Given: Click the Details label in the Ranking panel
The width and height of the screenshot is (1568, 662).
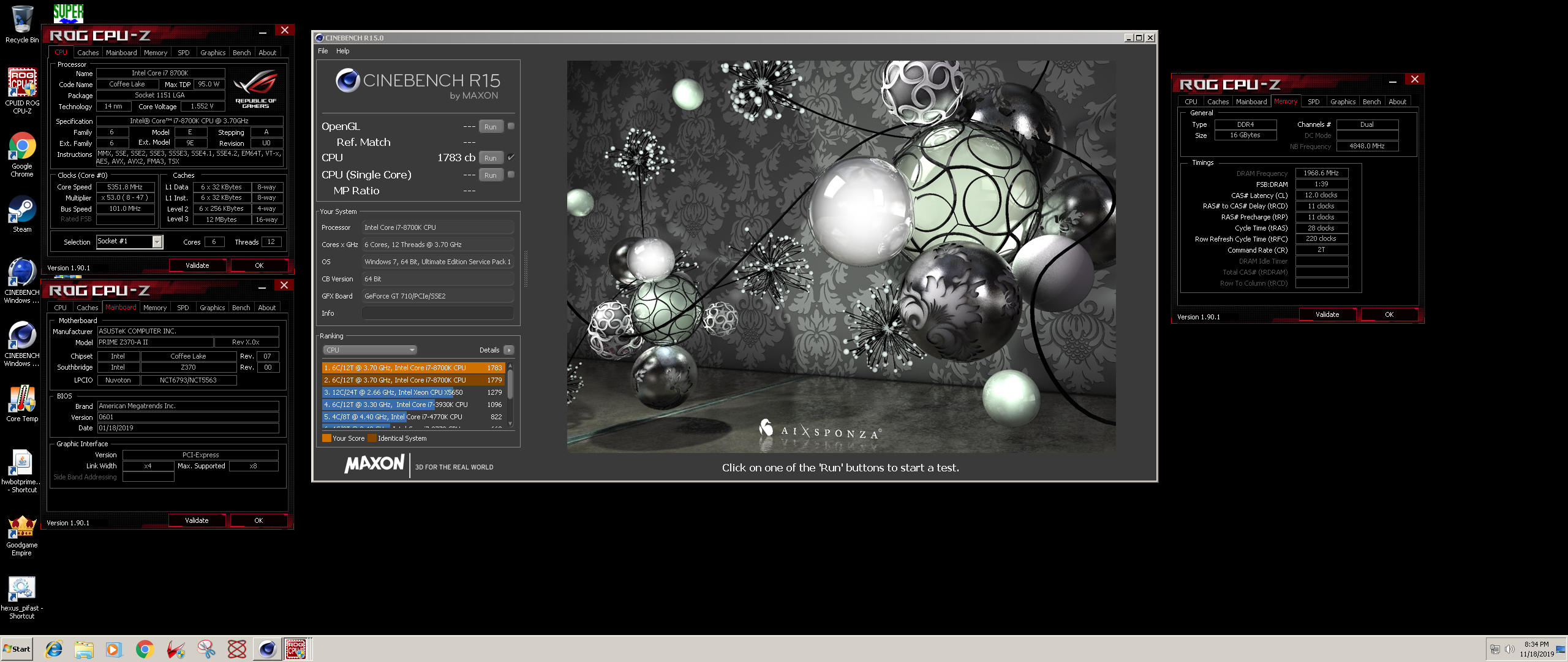Looking at the screenshot, I should pyautogui.click(x=489, y=350).
